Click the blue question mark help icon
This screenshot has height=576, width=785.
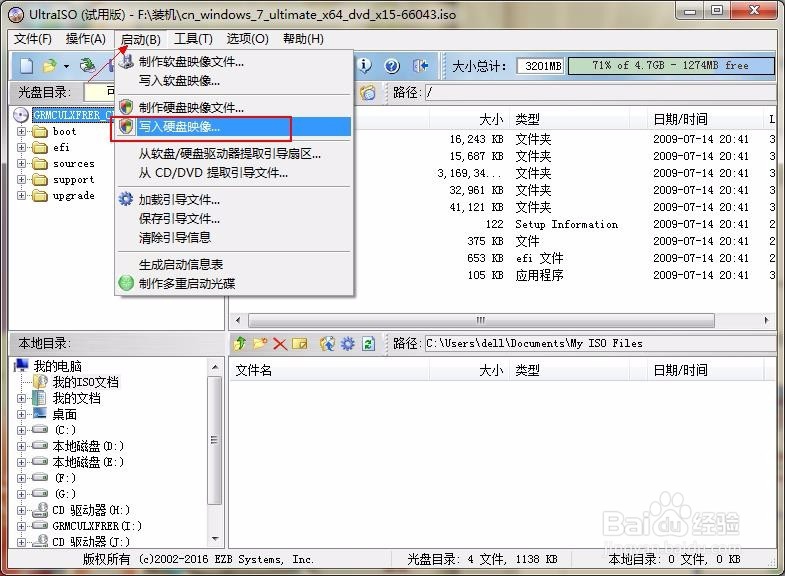pyautogui.click(x=392, y=66)
